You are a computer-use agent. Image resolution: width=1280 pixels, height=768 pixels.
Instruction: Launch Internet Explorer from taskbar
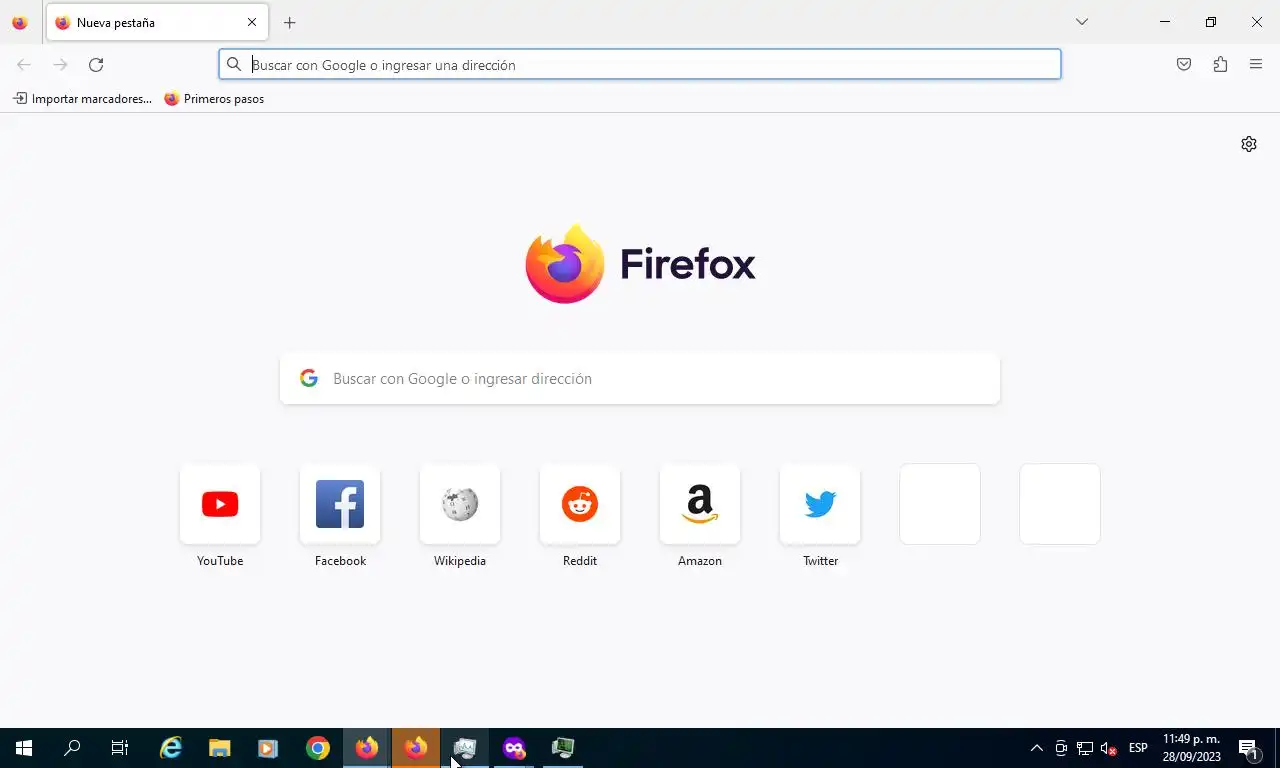pos(171,748)
